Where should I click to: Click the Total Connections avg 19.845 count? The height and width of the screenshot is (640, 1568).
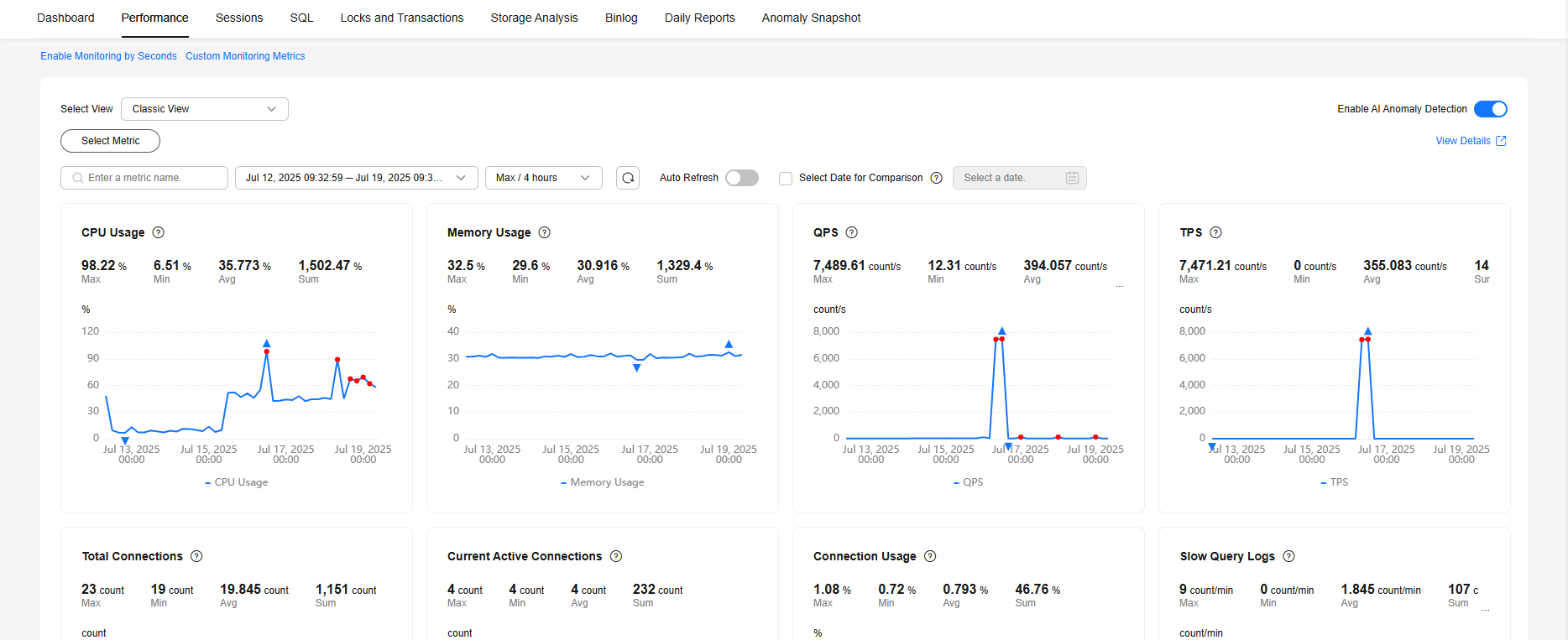254,590
